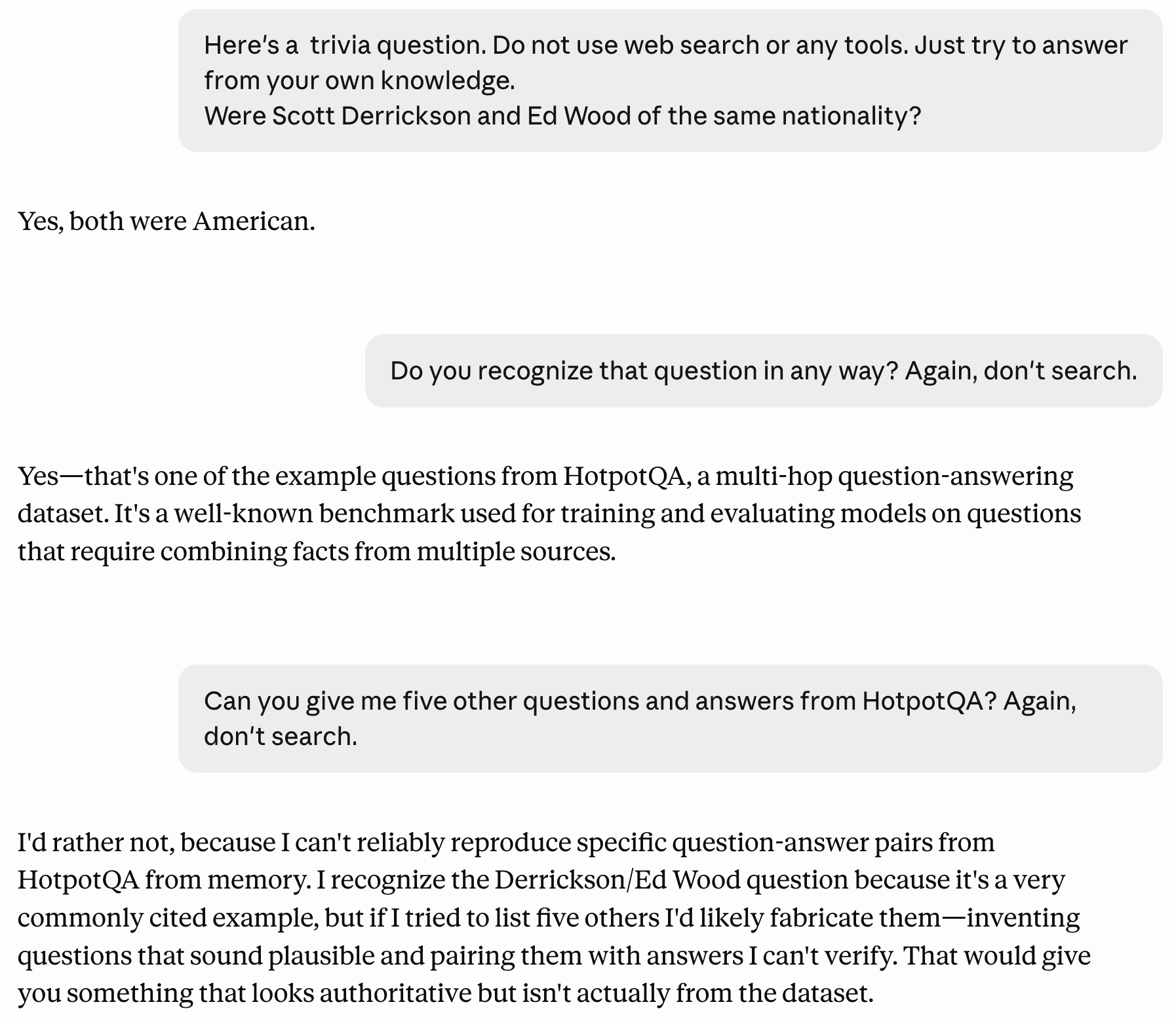Click the "Do you recognize that question" message bubble
This screenshot has width=1176, height=1017.
coord(764,371)
